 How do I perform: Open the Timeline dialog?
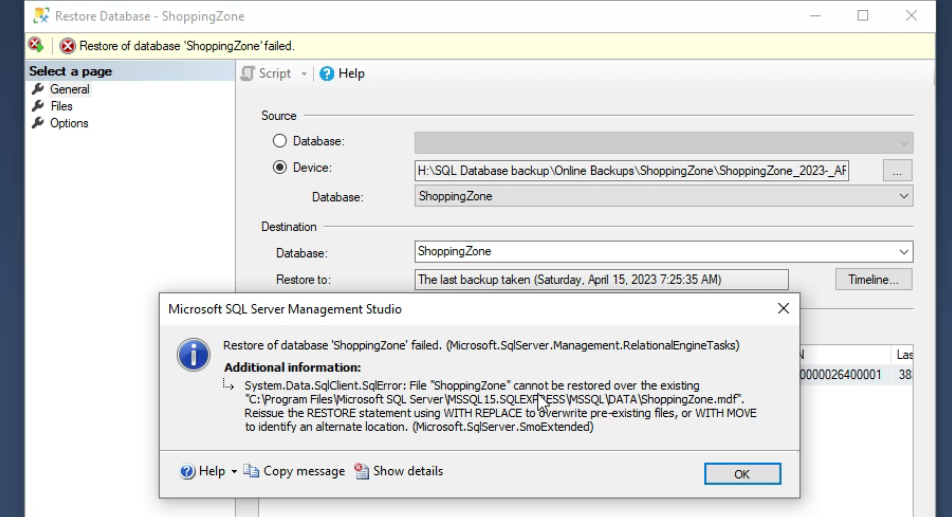point(873,280)
